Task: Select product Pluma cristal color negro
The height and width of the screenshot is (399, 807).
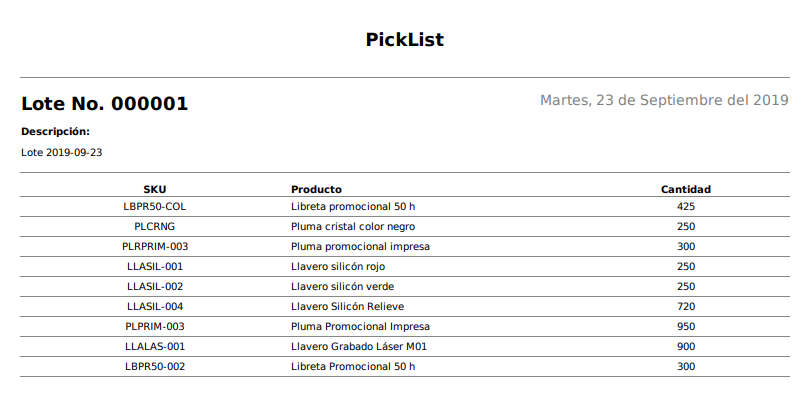Action: pyautogui.click(x=353, y=227)
